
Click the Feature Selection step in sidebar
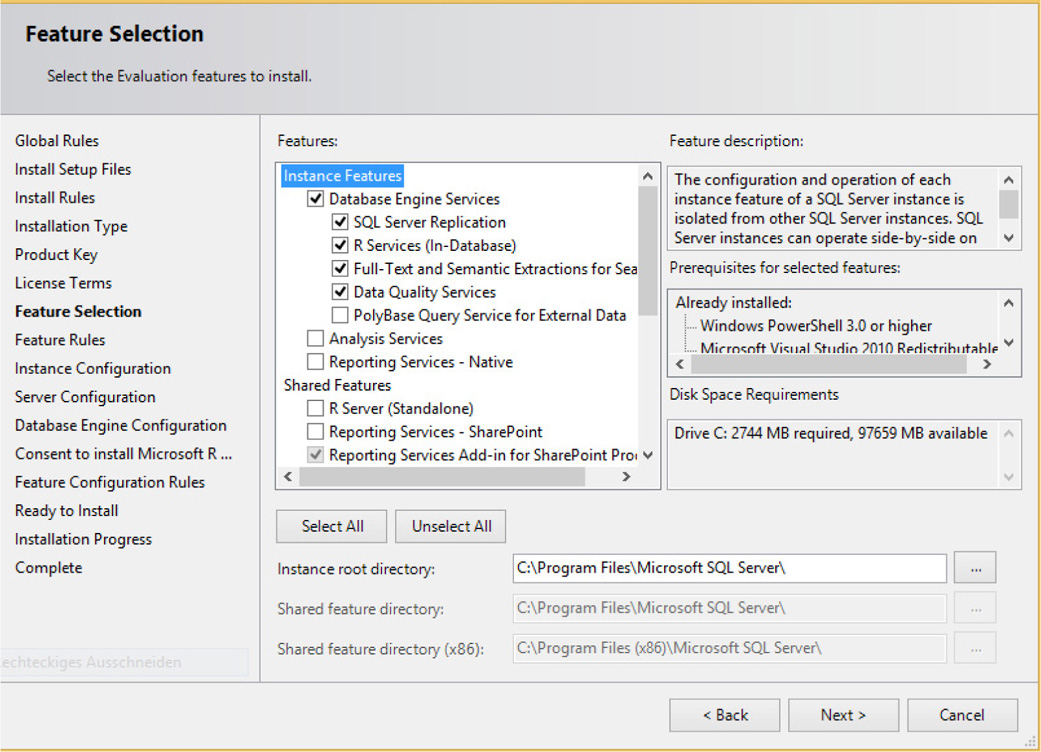(x=78, y=311)
